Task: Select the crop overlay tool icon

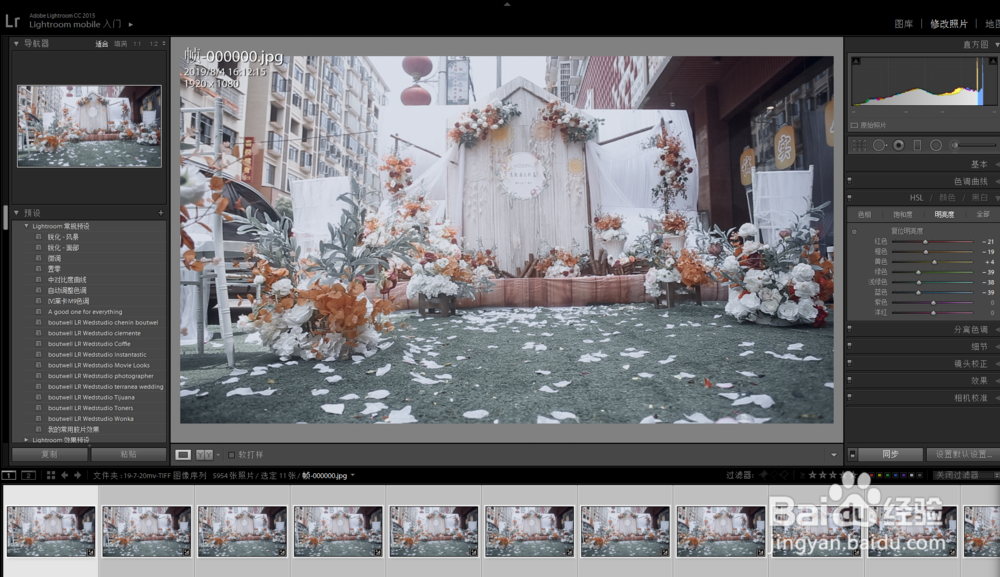Action: click(x=860, y=145)
